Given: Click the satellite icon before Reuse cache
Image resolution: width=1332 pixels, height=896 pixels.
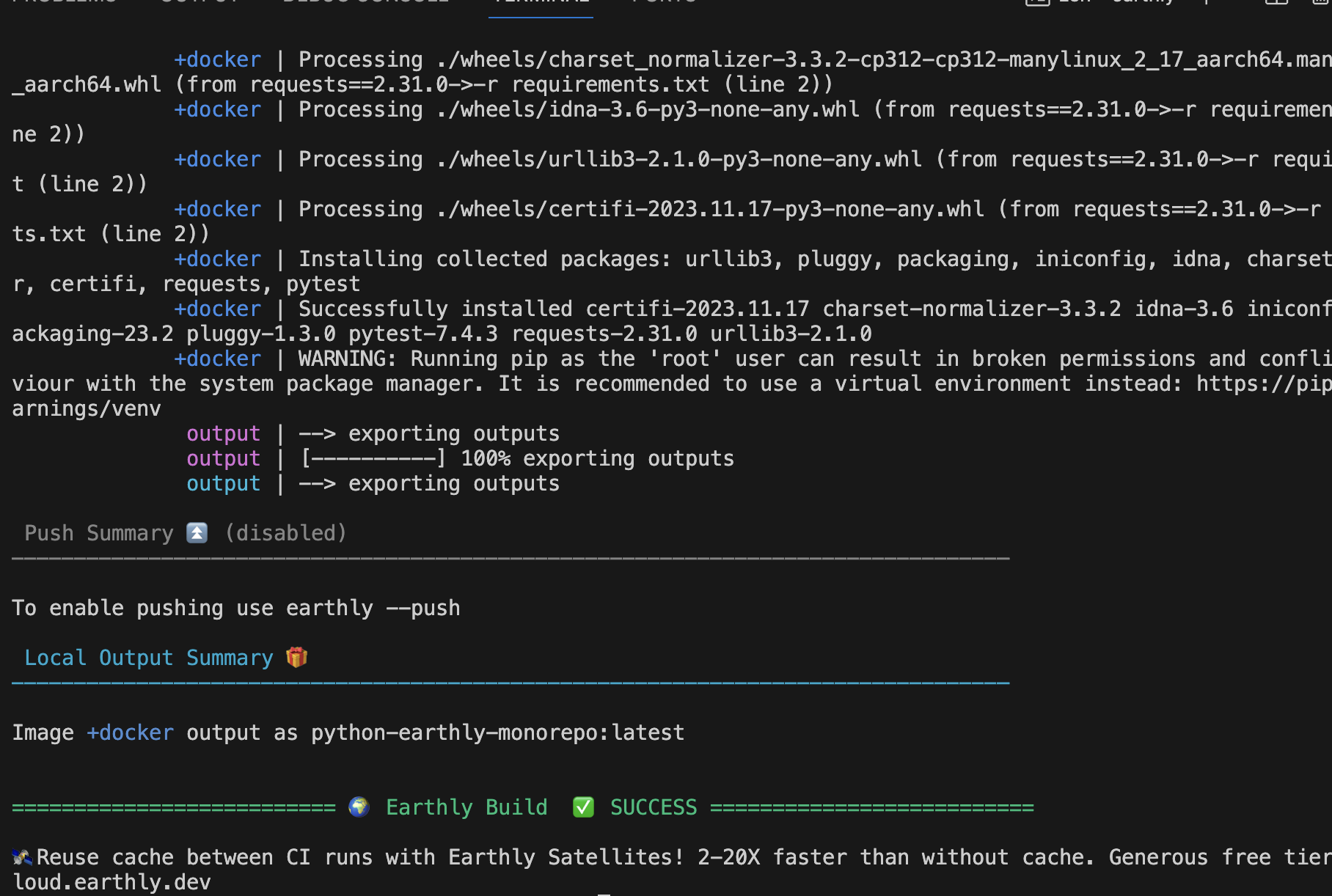Looking at the screenshot, I should 22,856.
